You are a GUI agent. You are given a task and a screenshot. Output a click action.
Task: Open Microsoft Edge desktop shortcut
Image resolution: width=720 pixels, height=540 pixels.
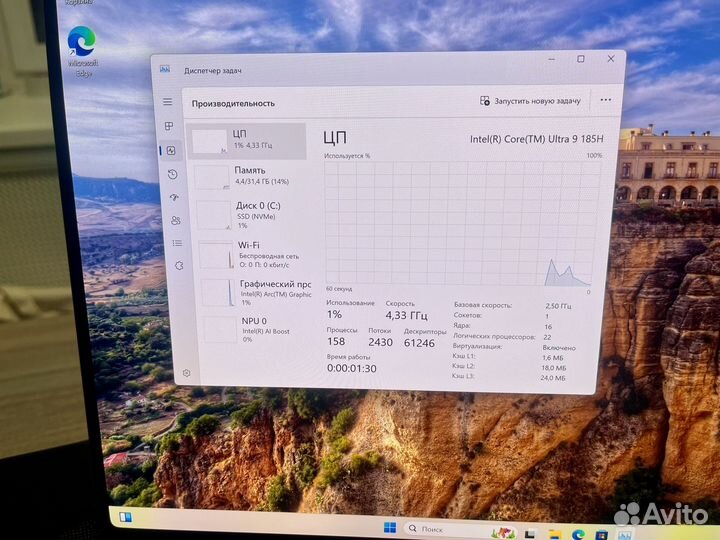pos(82,51)
